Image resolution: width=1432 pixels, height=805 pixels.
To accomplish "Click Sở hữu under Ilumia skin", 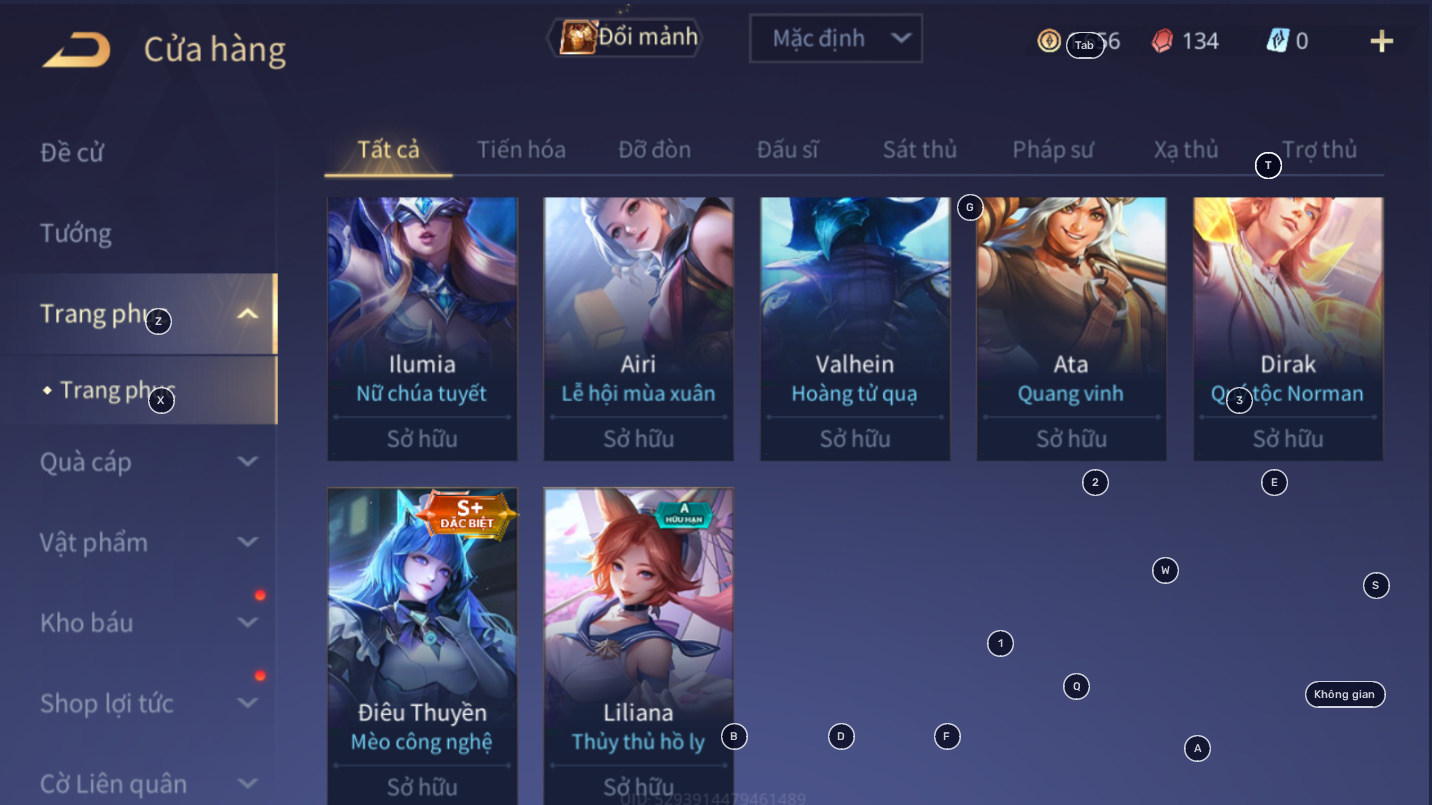I will coord(422,439).
